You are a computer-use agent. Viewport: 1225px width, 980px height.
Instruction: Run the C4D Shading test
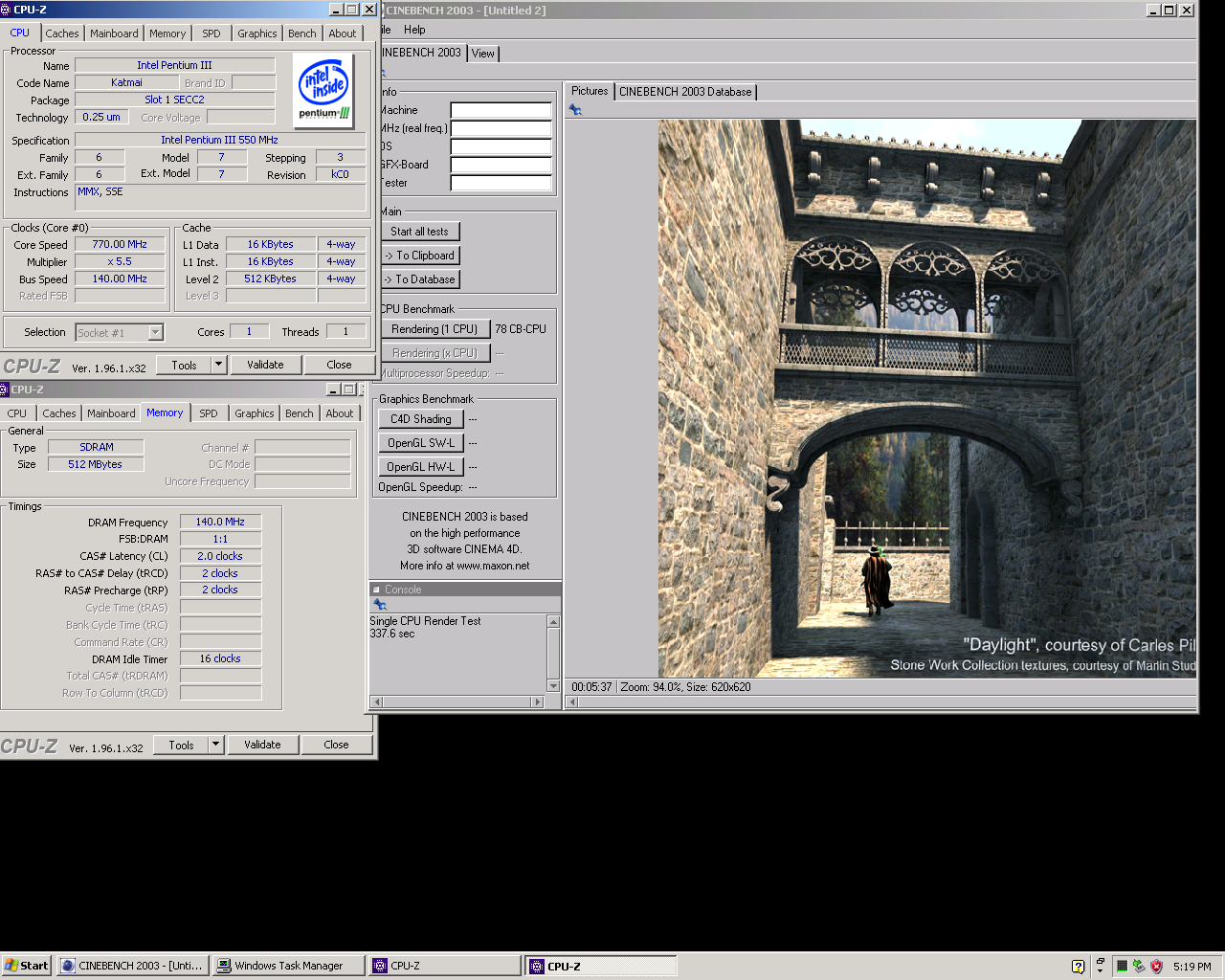[x=421, y=419]
